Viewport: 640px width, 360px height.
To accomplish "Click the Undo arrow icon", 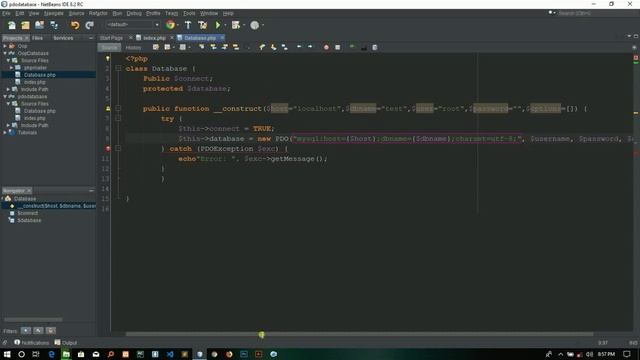I will pos(75,25).
